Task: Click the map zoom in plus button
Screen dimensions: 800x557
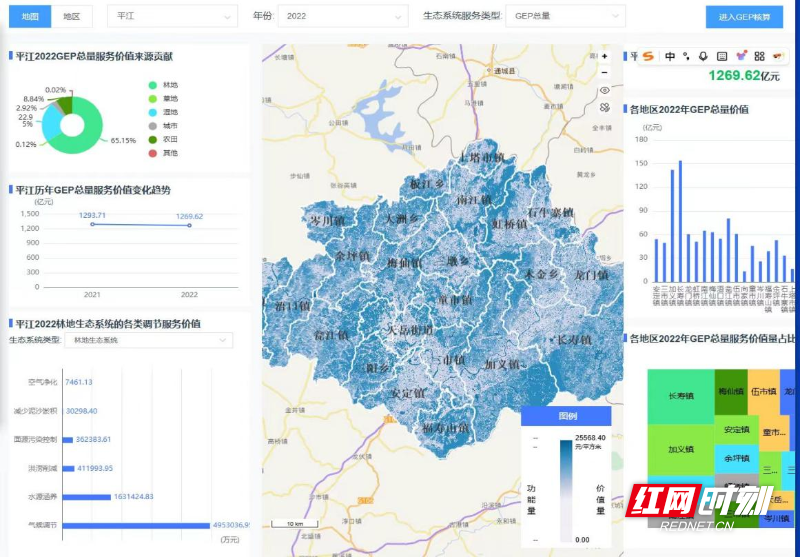Action: (604, 57)
